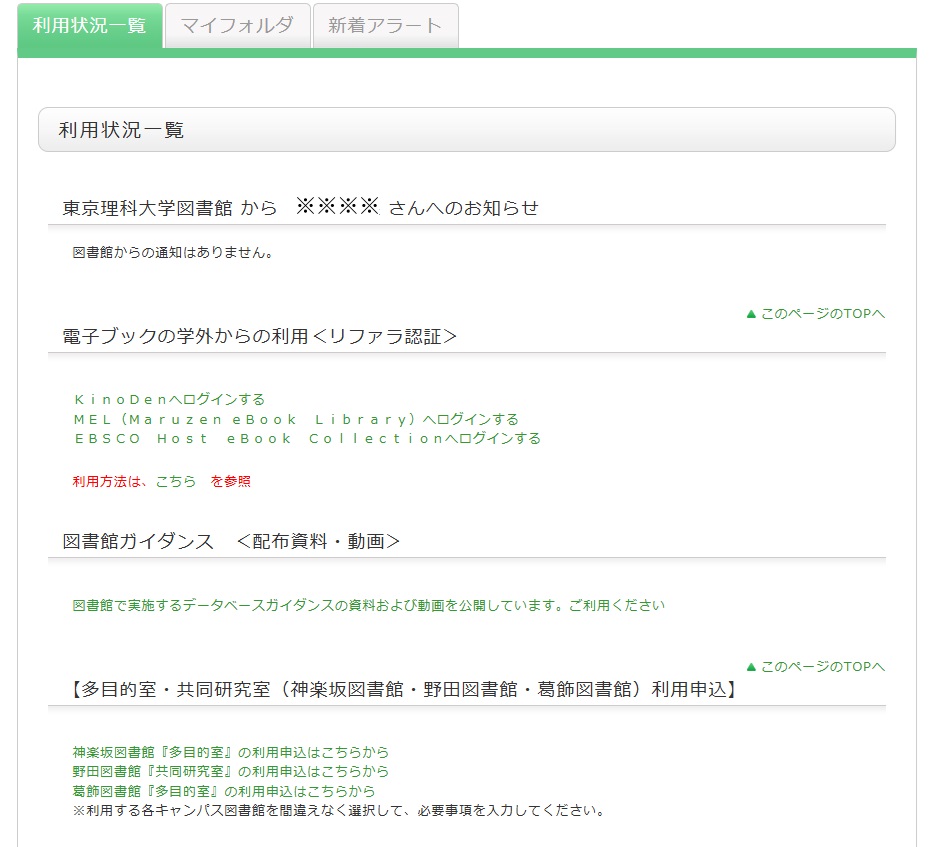This screenshot has width=935, height=847.
Task: Click the 図書館からの通知はありません message
Action: tap(173, 252)
